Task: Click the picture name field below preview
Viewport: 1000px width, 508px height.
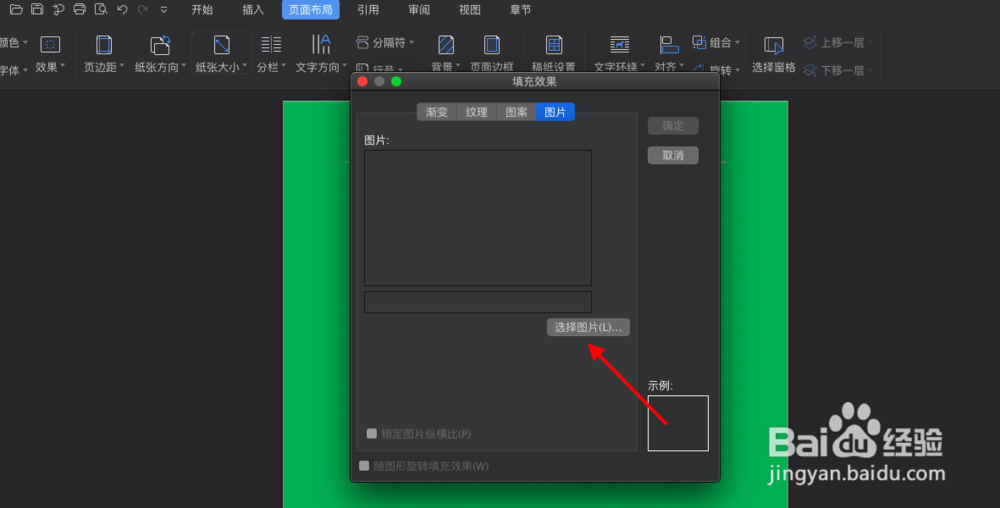Action: coord(478,302)
